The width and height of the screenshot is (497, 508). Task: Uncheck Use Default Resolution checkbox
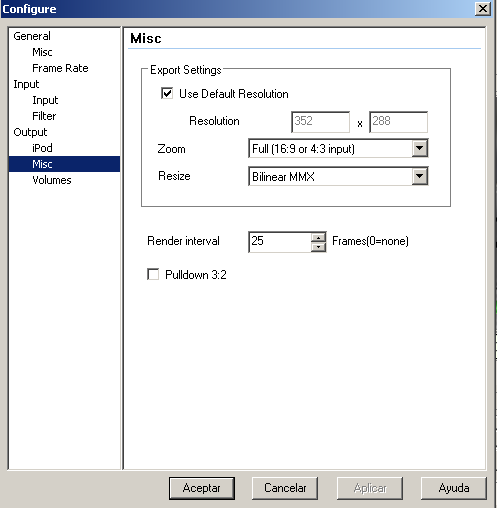[167, 93]
